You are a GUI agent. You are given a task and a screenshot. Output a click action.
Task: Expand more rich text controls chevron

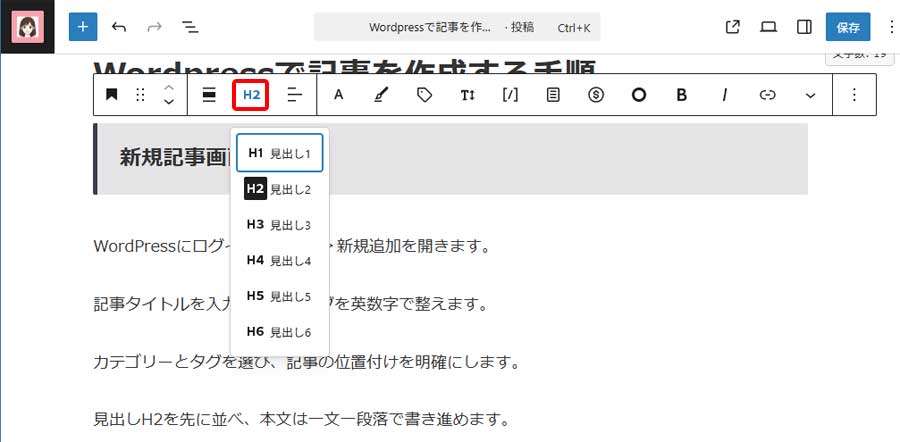810,95
